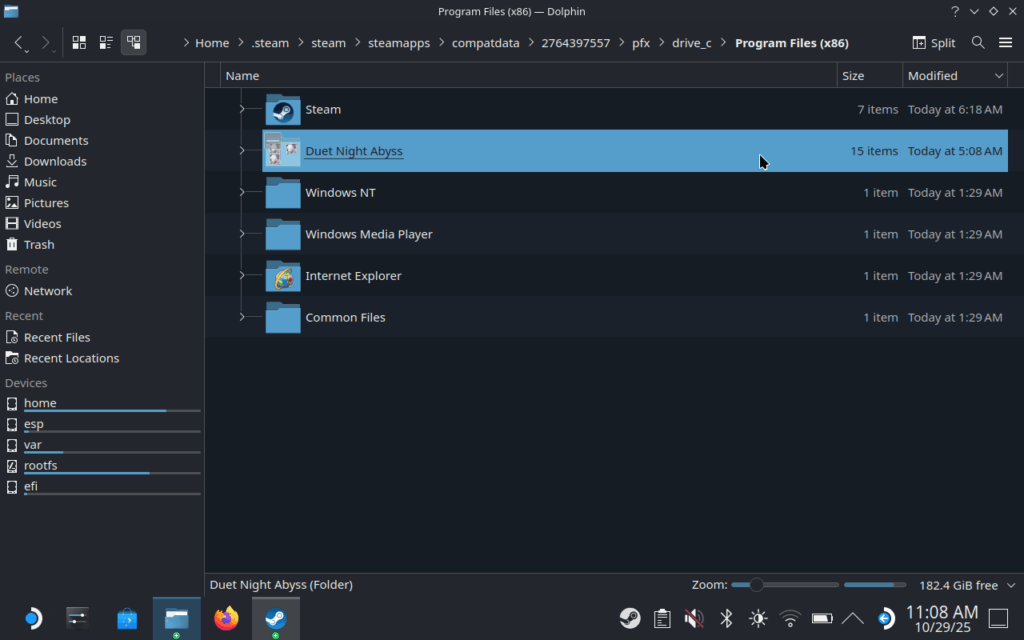Unmute audio via the muted speaker icon
Viewport: 1024px width, 640px height.
(x=693, y=618)
